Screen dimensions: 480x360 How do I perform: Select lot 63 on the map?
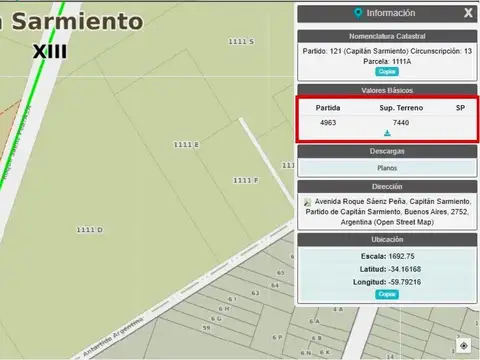pos(255,293)
